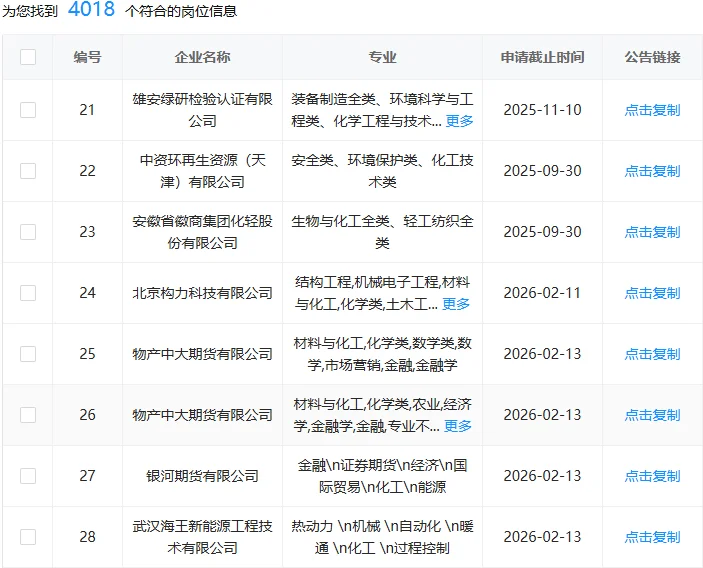
Task: Click the 公告链接 column header
Action: [x=652, y=57]
